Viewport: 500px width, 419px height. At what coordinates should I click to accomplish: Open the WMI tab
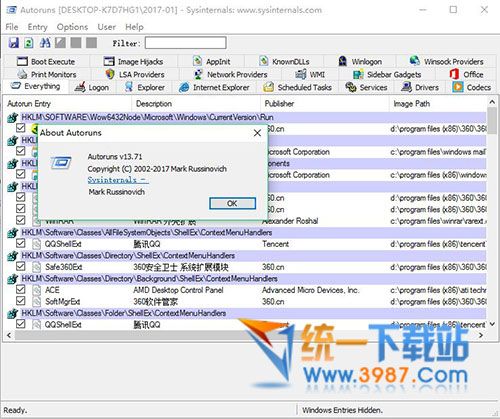pyautogui.click(x=310, y=74)
